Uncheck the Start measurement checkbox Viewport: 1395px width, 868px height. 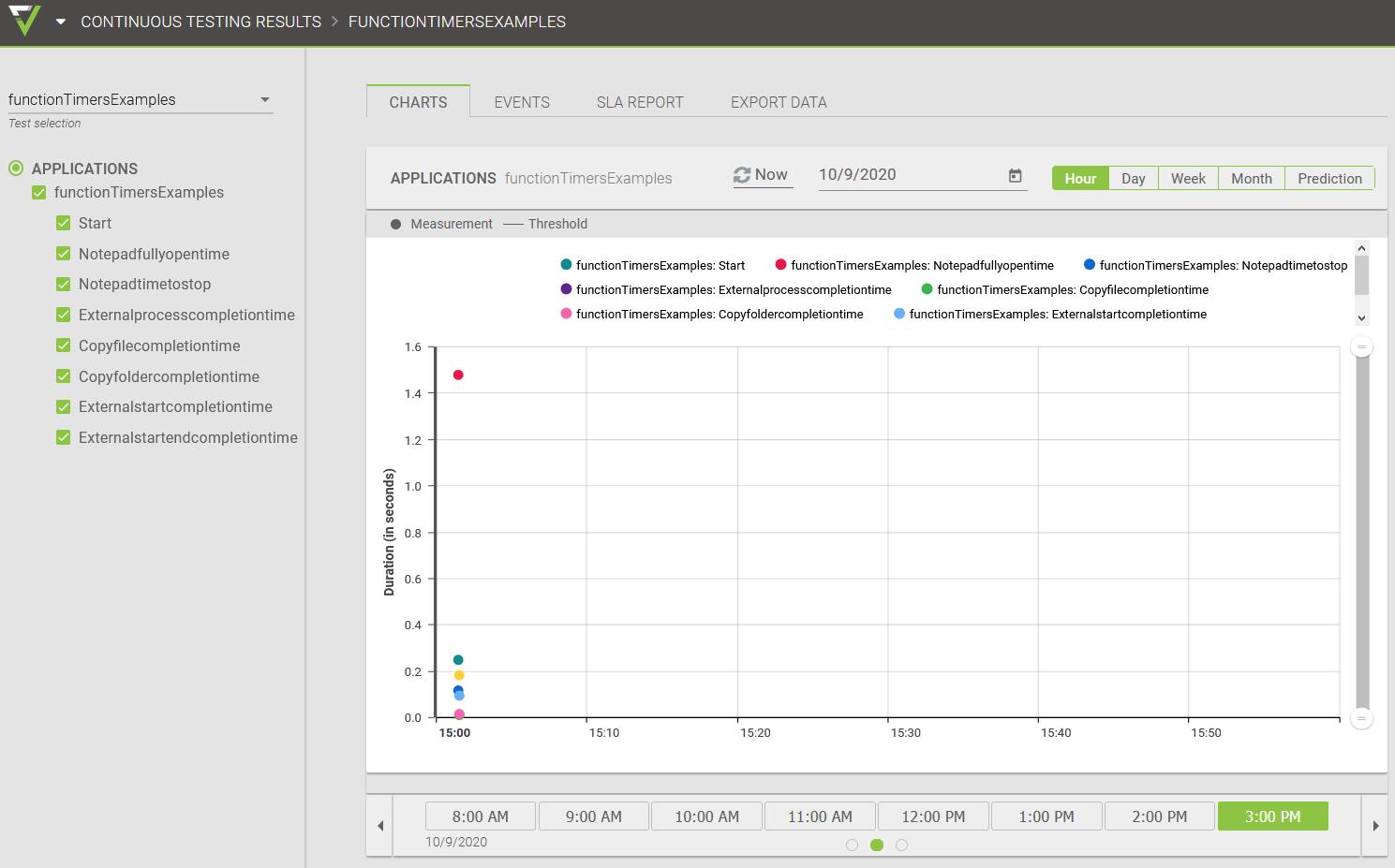[64, 223]
